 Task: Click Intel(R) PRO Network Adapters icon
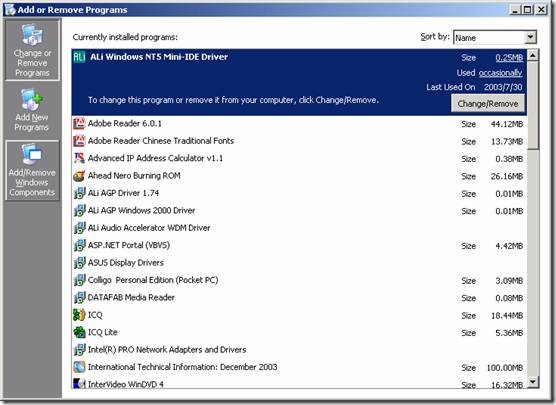(79, 349)
